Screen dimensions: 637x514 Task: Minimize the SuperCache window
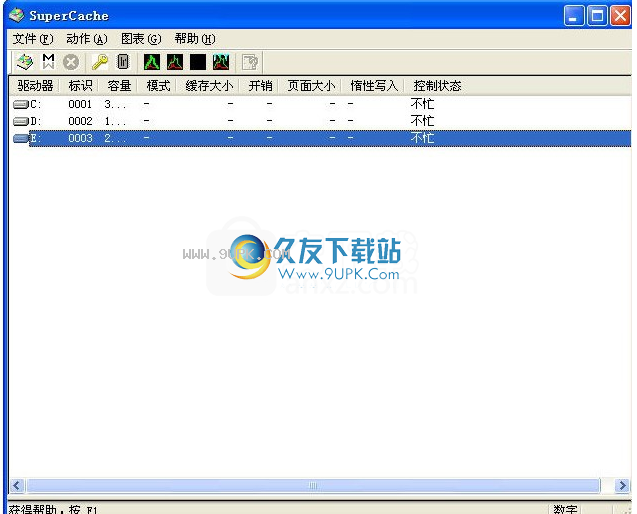[x=574, y=16]
